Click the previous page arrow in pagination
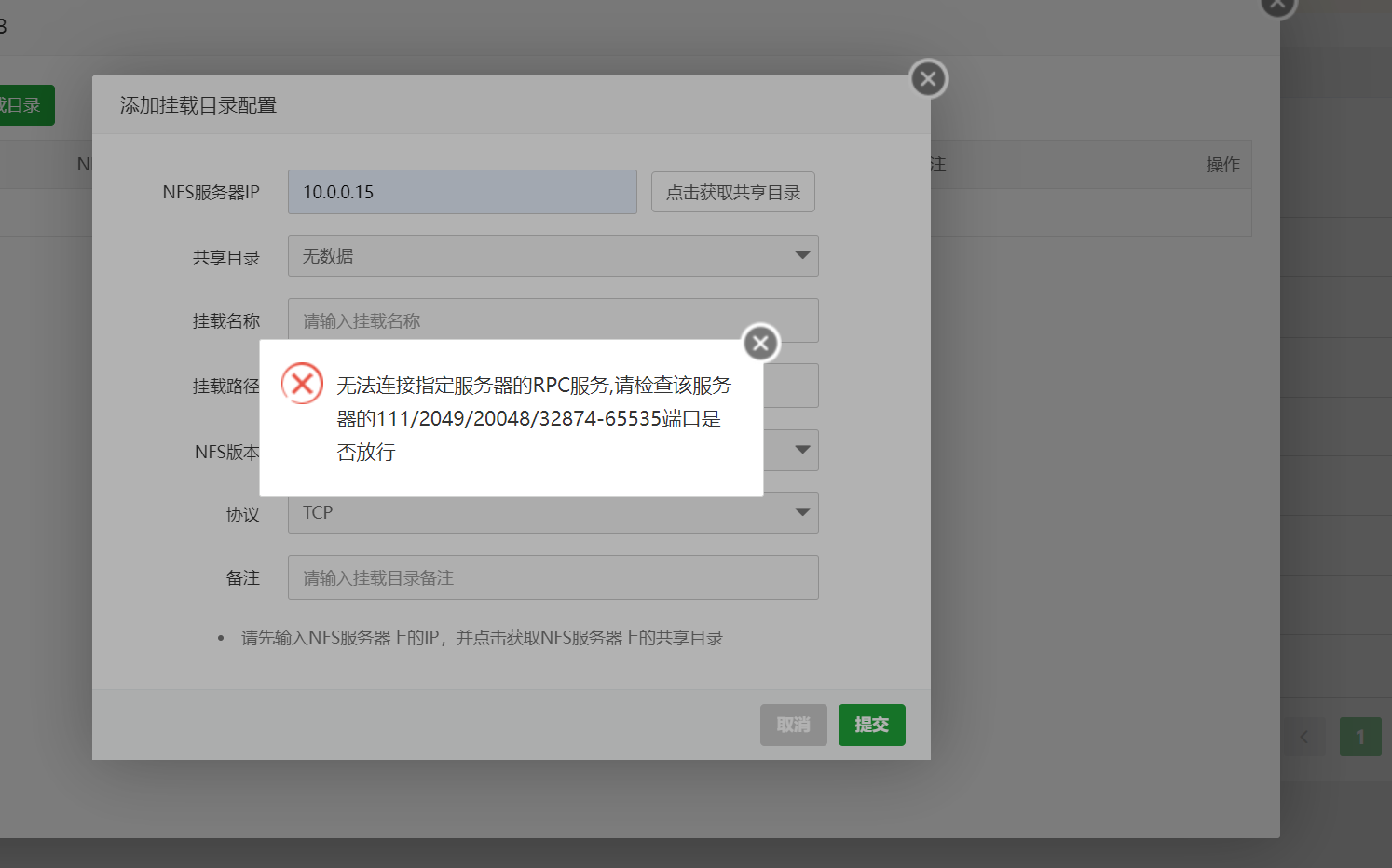The height and width of the screenshot is (868, 1392). [1304, 737]
